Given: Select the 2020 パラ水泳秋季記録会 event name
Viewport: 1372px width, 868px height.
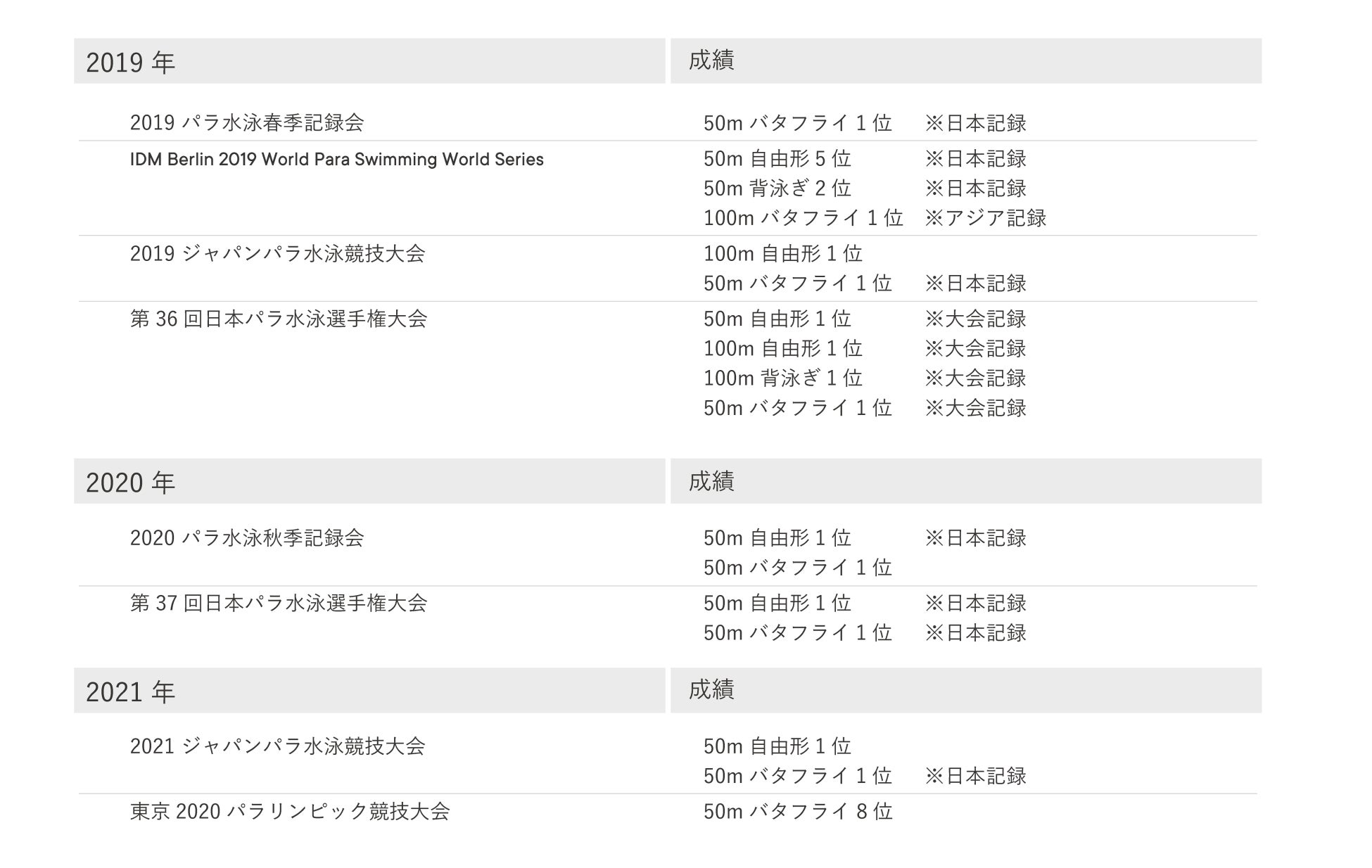Looking at the screenshot, I should [x=247, y=538].
